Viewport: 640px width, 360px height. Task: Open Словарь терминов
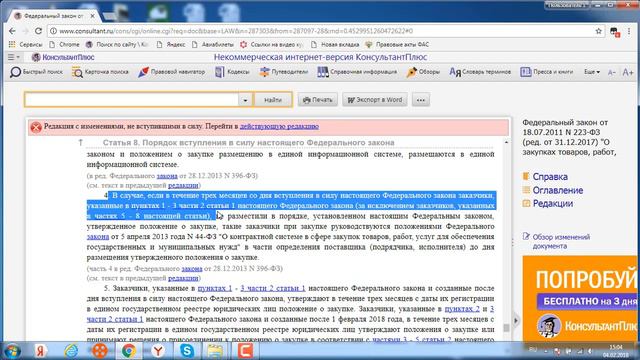[x=480, y=72]
